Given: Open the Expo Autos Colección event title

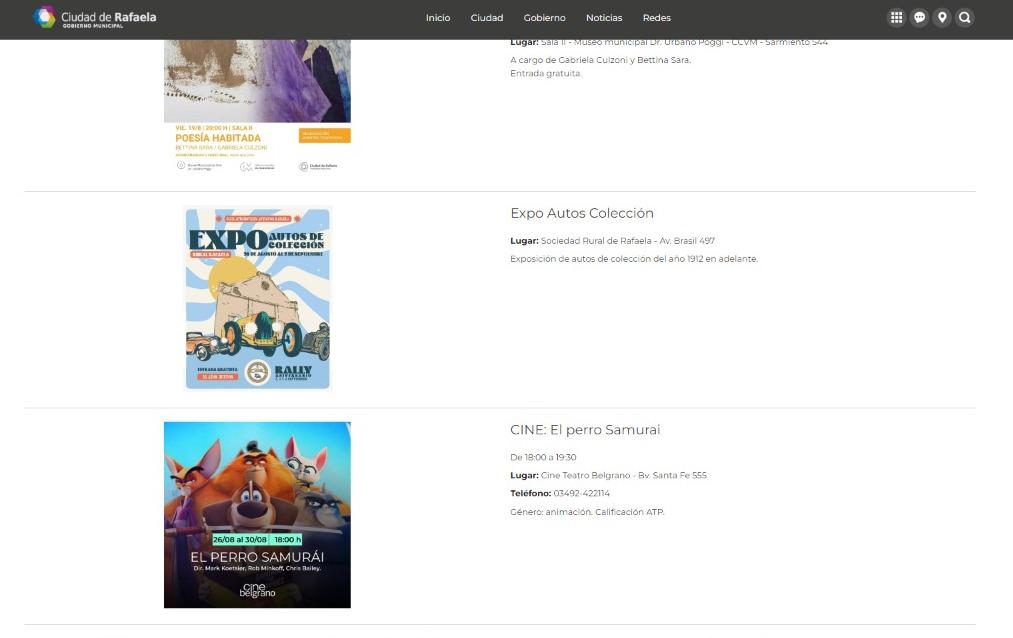Looking at the screenshot, I should coord(581,213).
